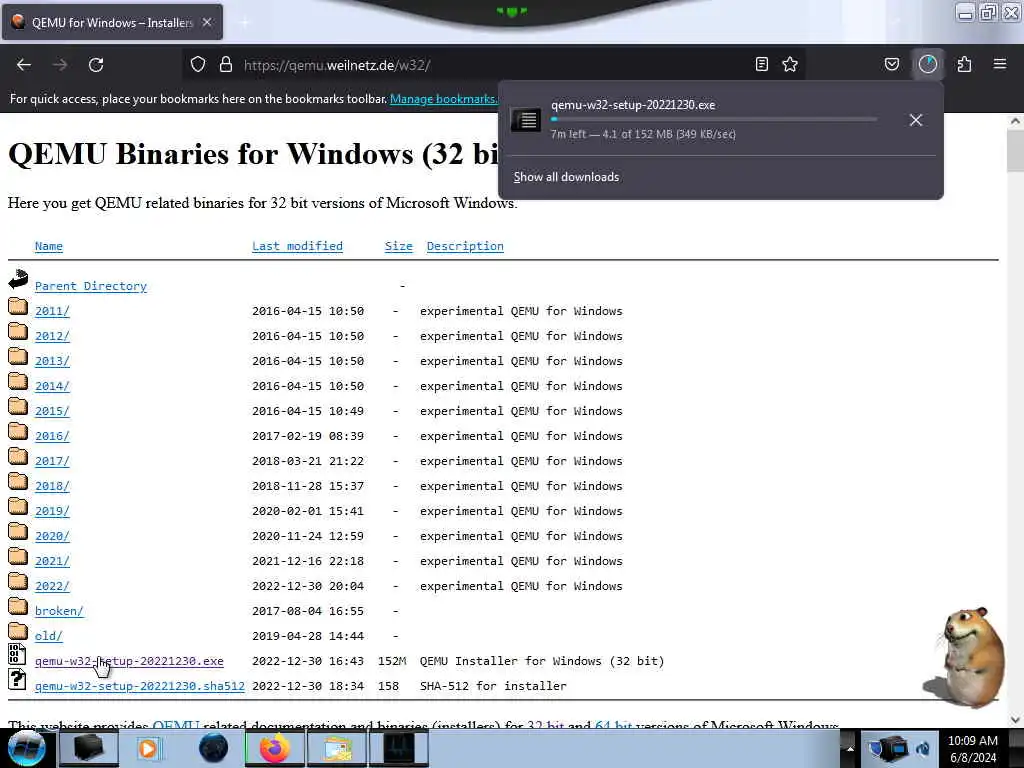Open Firefox from the taskbar
Screen dimensions: 1024x768
[274, 748]
